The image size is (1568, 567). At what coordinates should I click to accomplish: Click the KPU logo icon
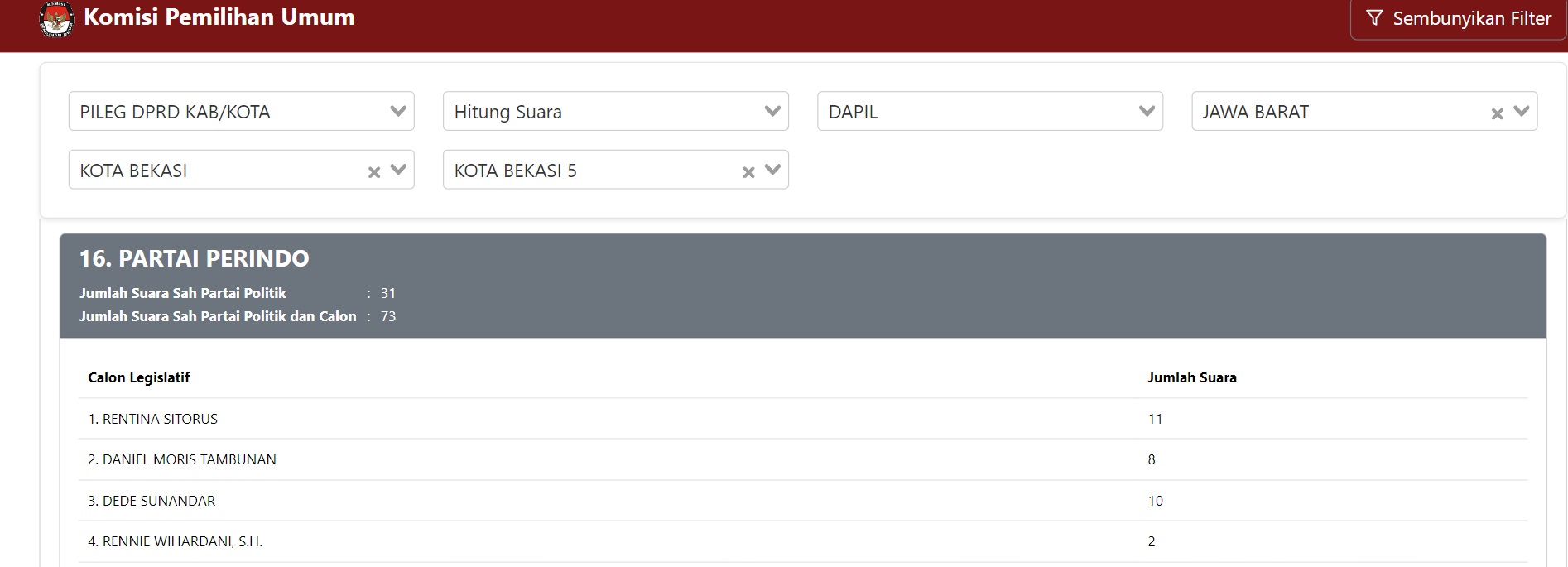56,19
